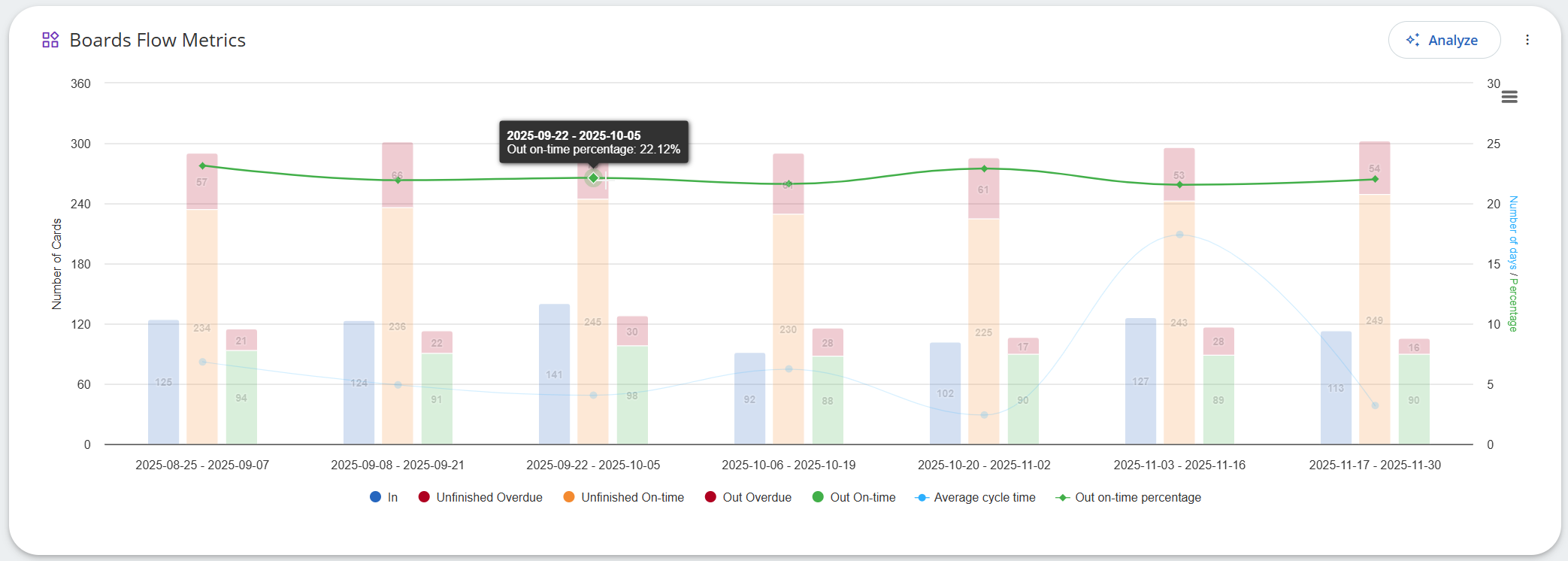
Task: Toggle the 'In' series in legend
Action: coord(384,498)
